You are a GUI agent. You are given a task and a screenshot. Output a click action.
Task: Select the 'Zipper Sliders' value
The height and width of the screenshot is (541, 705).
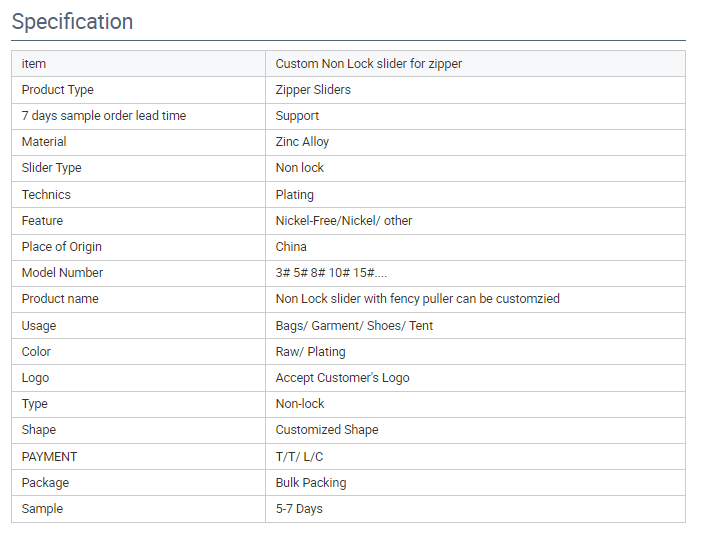(x=313, y=90)
